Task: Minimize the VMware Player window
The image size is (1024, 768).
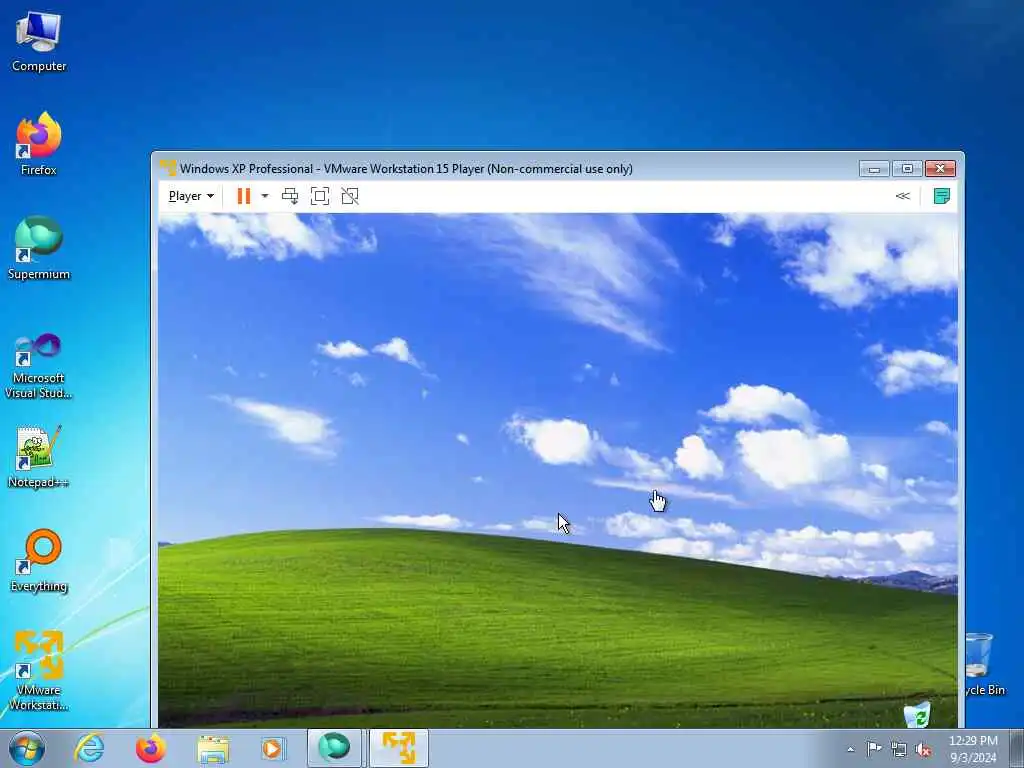Action: (x=874, y=168)
